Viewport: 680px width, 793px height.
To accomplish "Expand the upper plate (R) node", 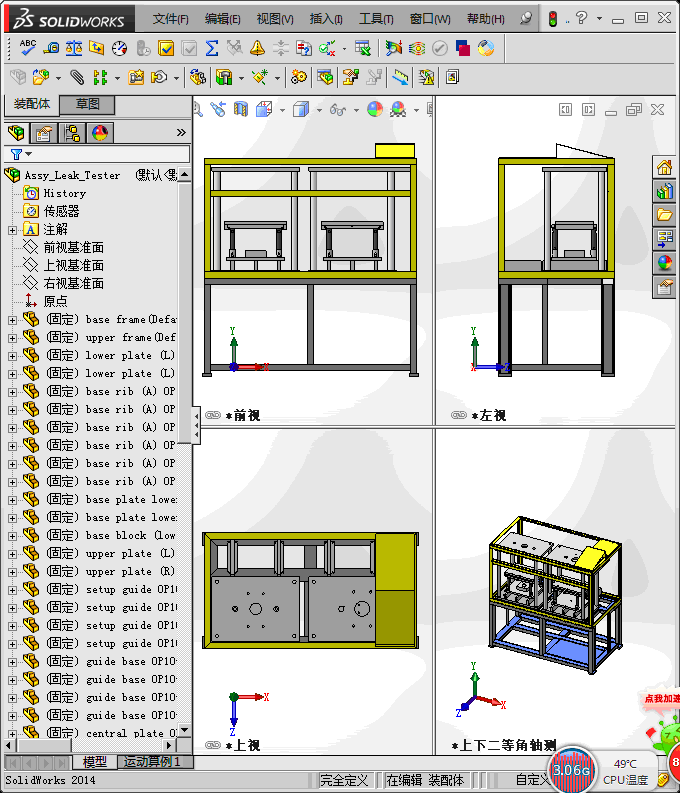I will coord(13,572).
